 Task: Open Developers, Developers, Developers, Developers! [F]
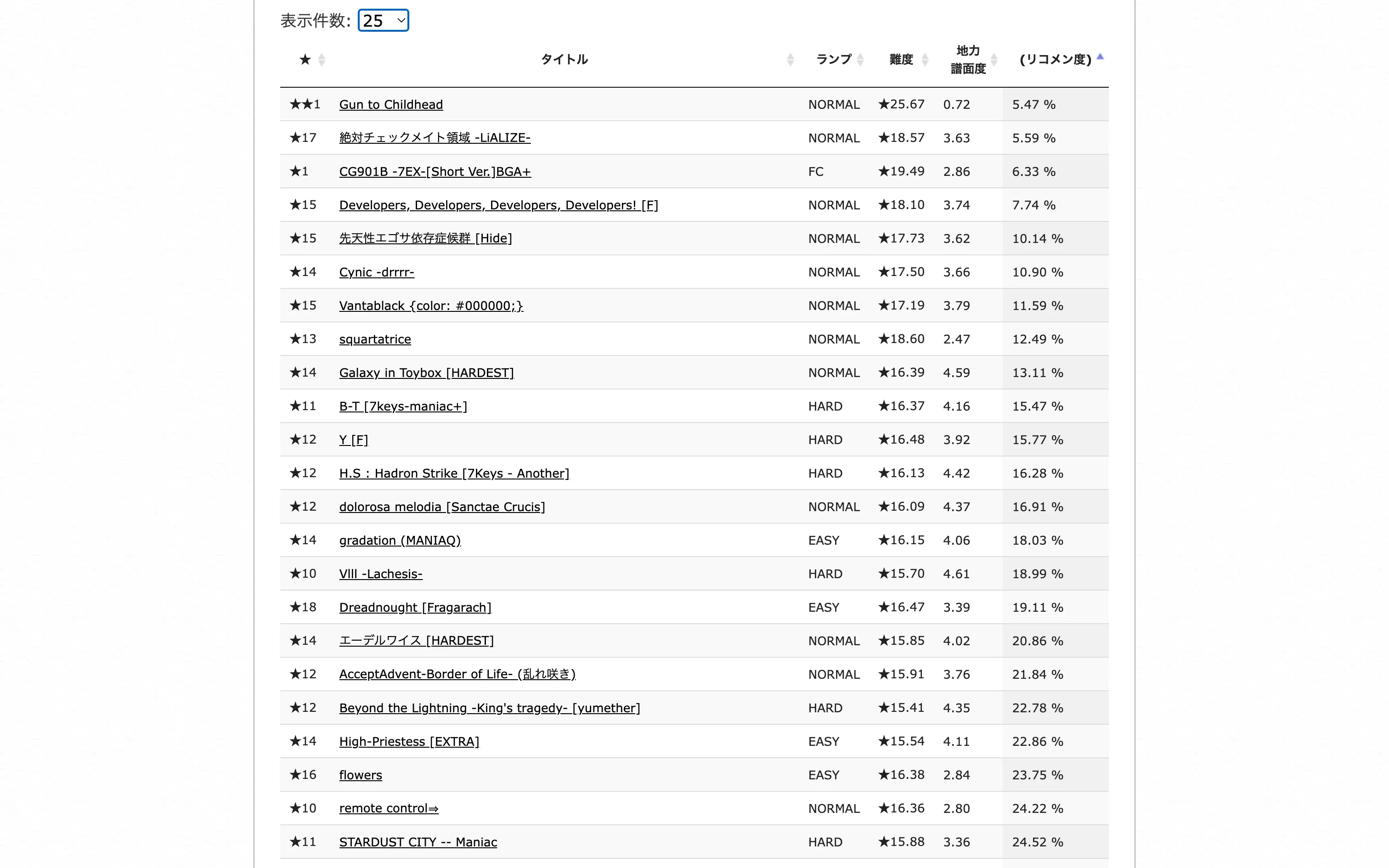coord(498,205)
